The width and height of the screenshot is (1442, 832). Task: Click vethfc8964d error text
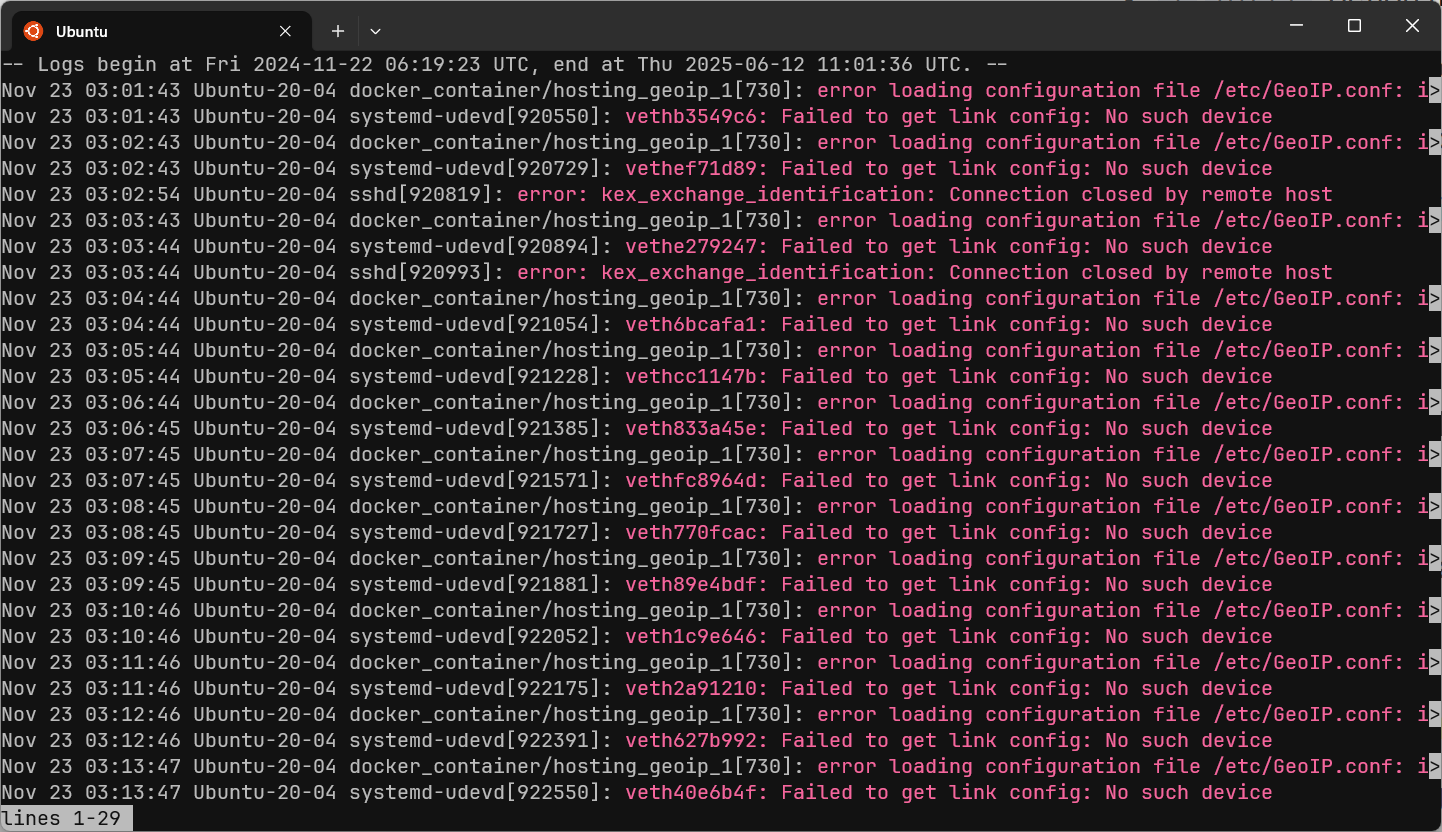(x=949, y=480)
